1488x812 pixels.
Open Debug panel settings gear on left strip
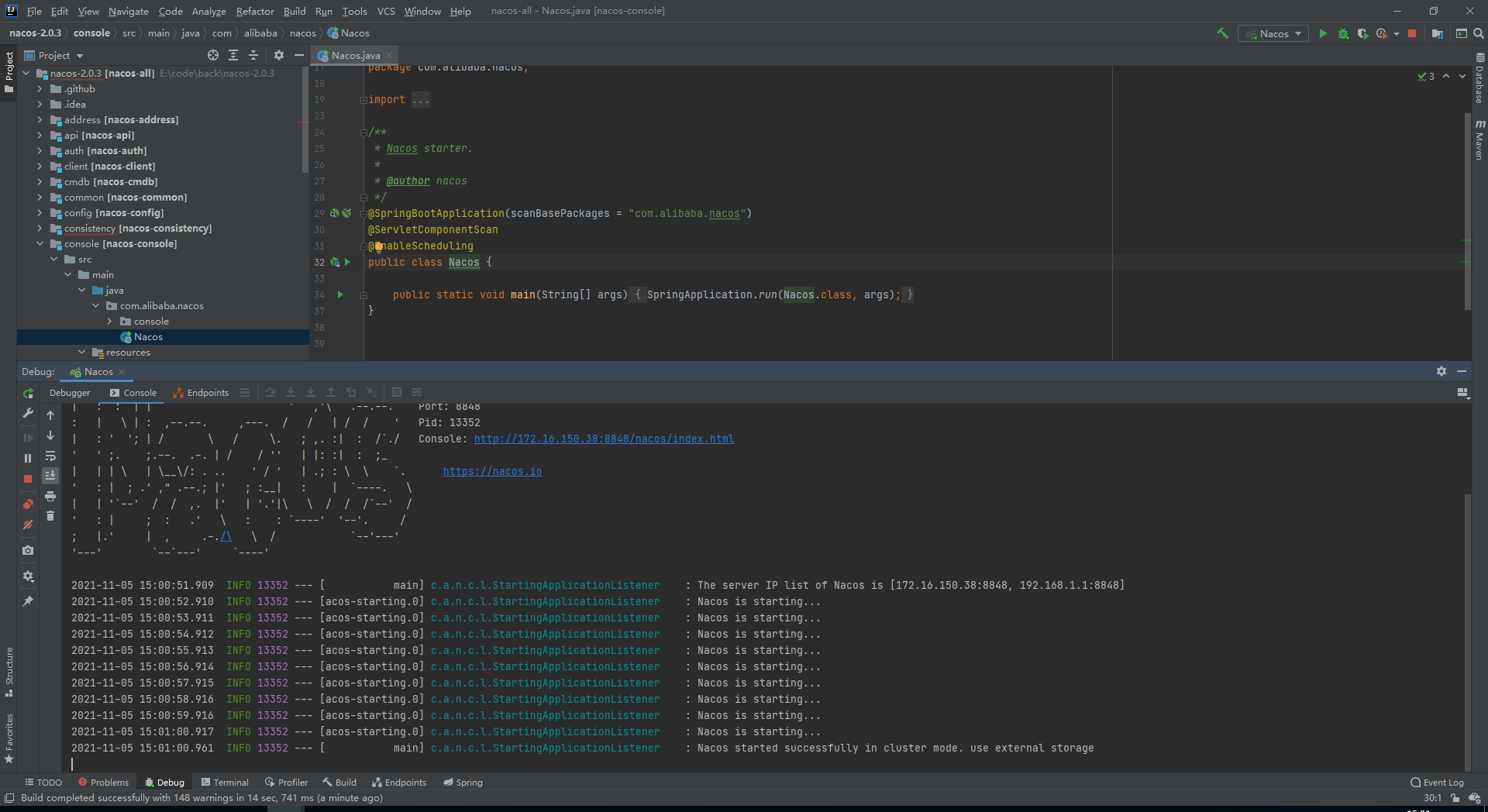(28, 576)
